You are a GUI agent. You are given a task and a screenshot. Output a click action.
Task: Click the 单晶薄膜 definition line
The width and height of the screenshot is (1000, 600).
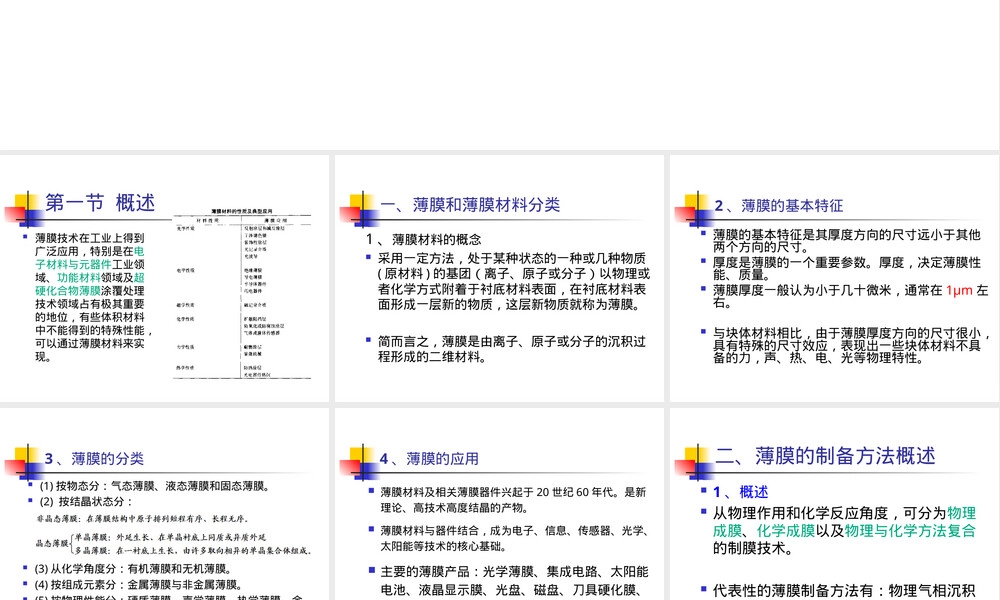coord(170,538)
